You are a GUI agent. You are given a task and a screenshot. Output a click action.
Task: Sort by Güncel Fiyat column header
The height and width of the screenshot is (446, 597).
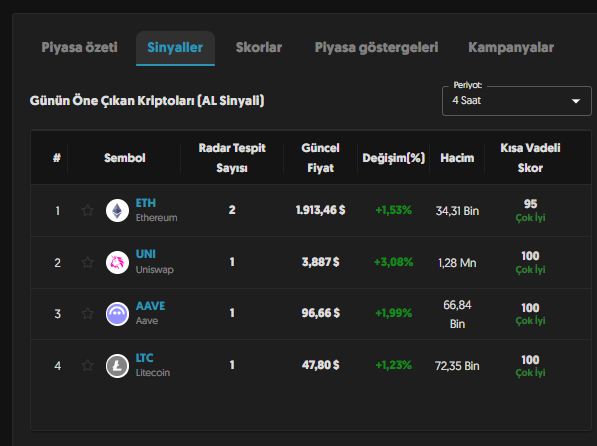coord(320,158)
